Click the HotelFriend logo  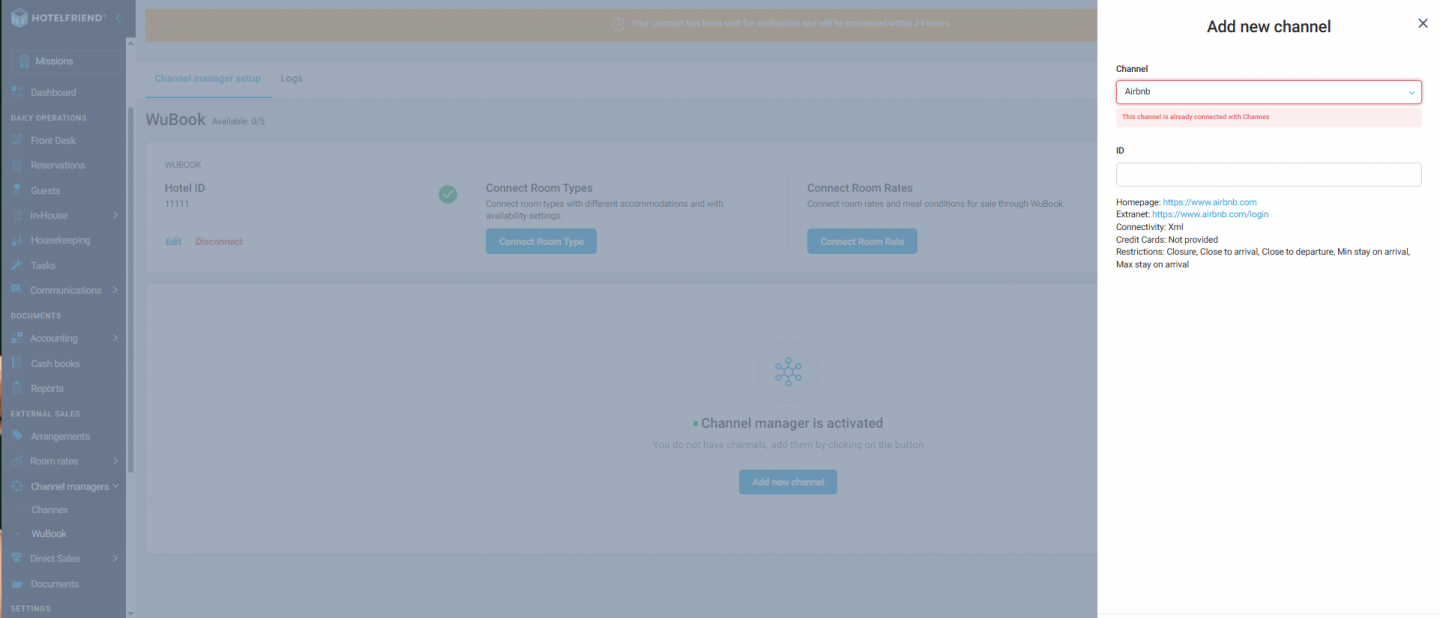pyautogui.click(x=58, y=18)
